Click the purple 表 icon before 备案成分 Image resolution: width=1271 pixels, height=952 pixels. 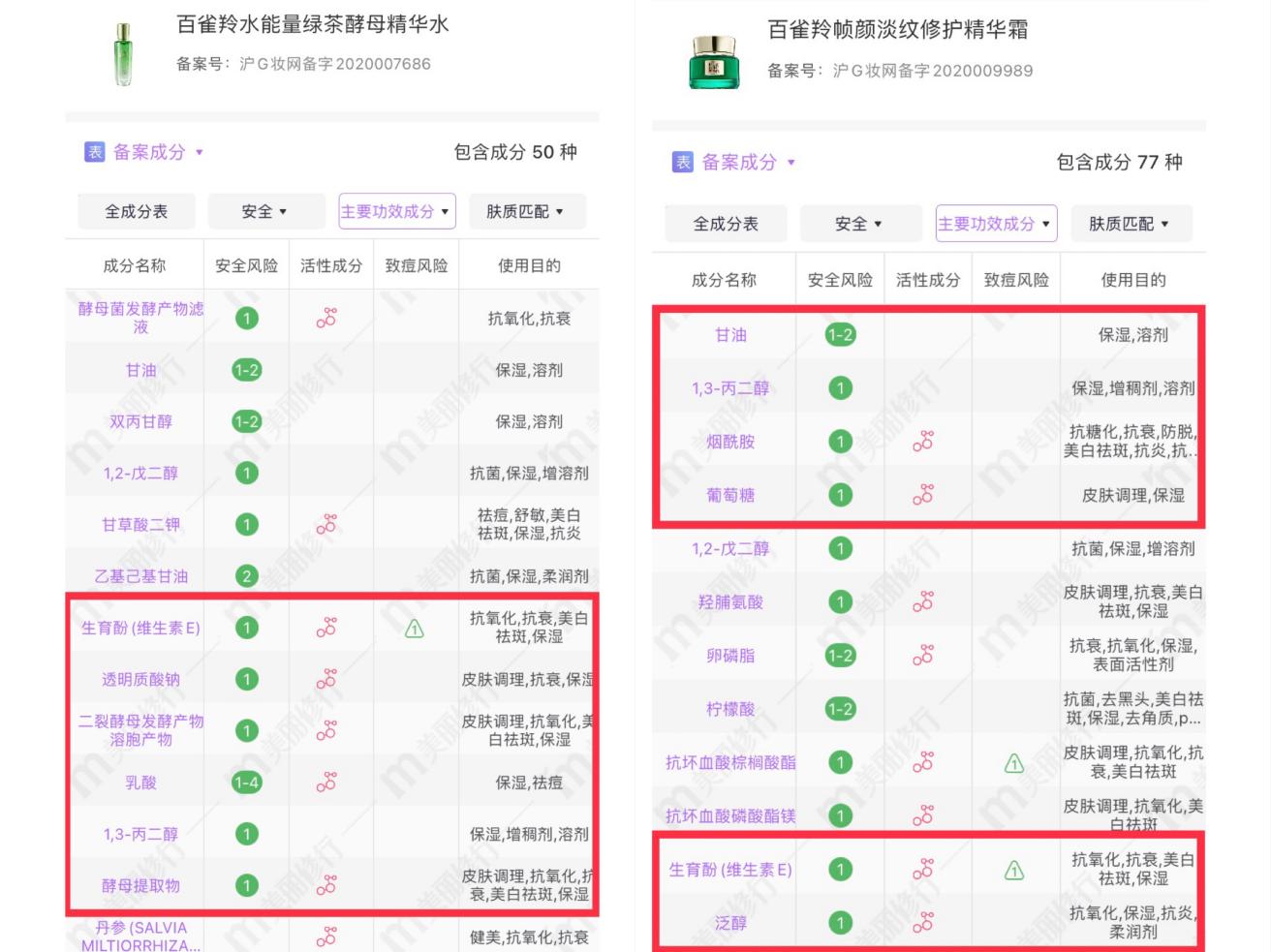click(x=94, y=152)
